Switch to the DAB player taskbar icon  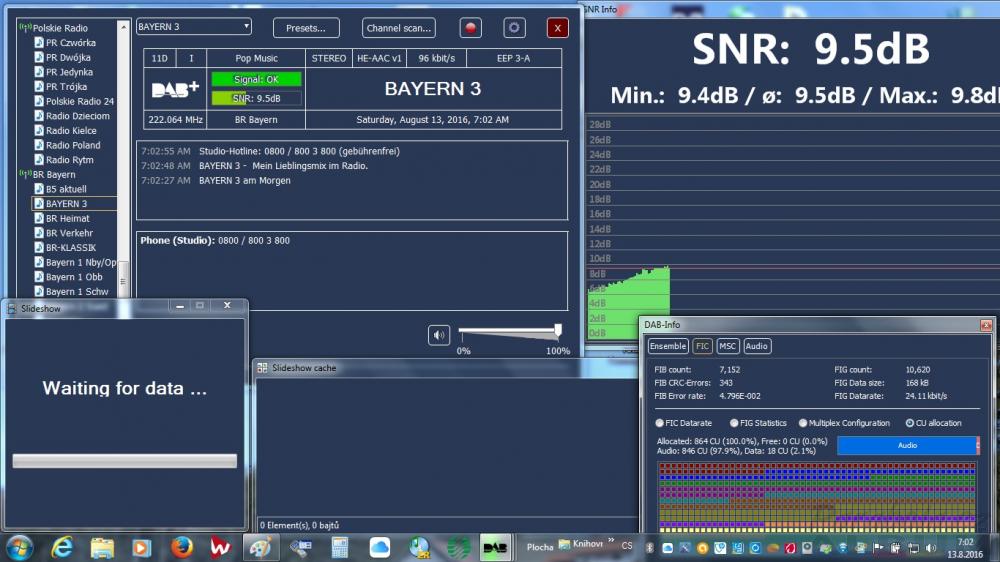tap(495, 547)
